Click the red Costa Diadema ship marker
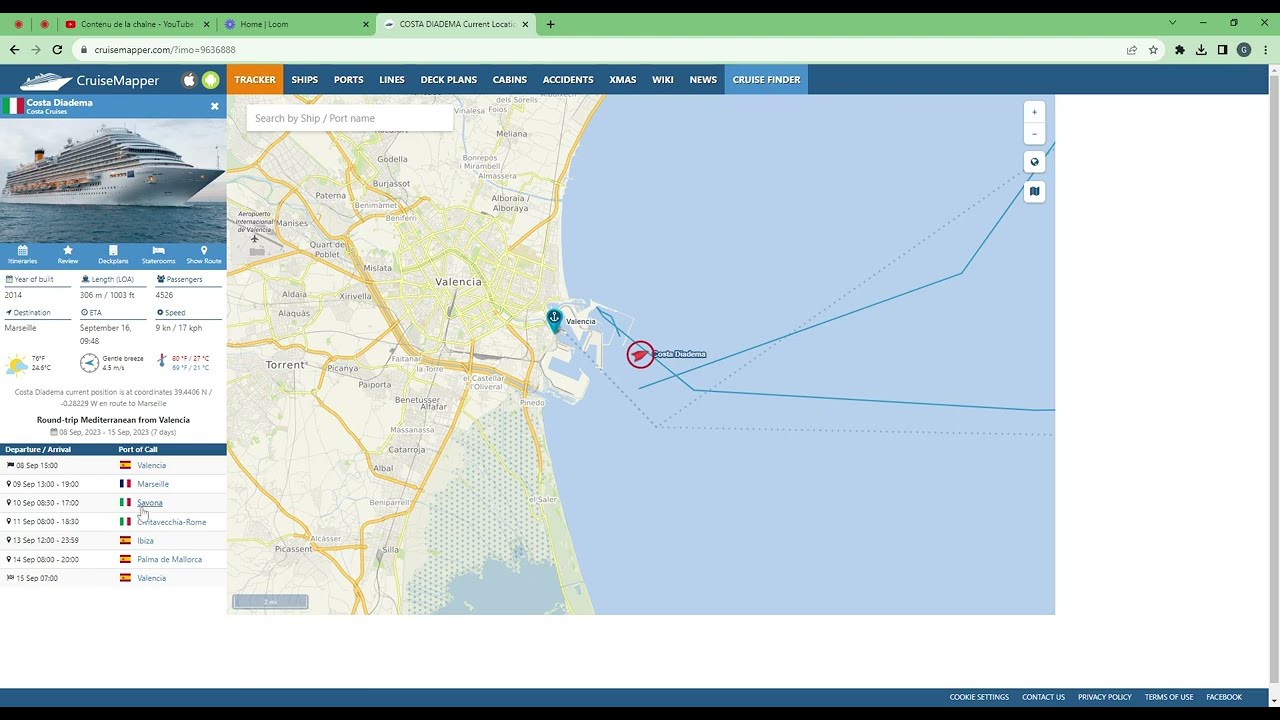The width and height of the screenshot is (1280, 720). point(640,354)
